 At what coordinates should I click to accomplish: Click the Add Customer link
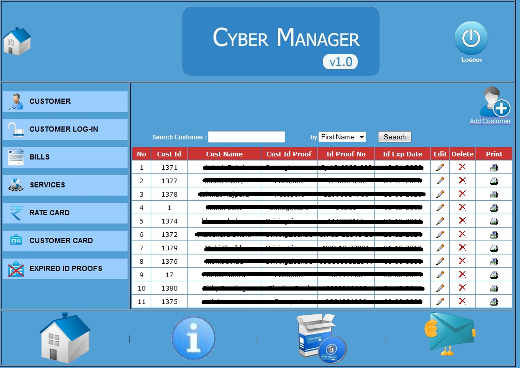(x=490, y=121)
